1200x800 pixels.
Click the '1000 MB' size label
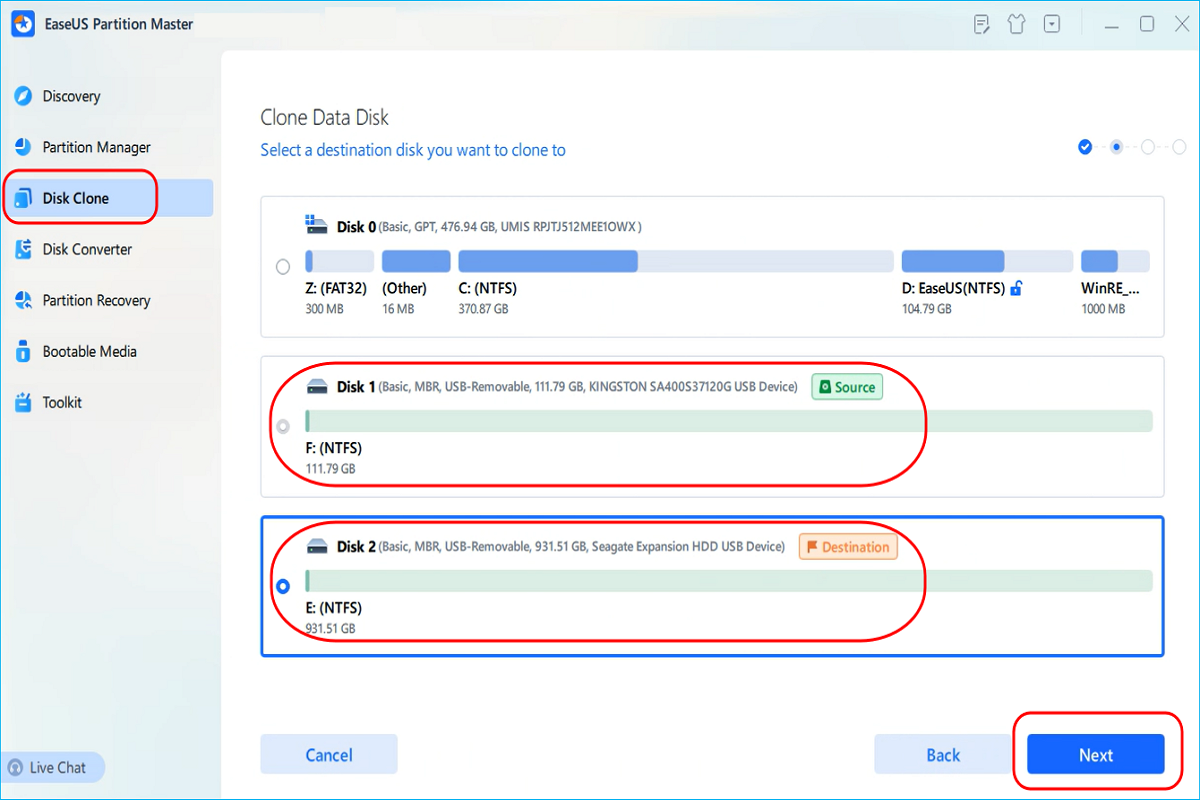tap(1103, 309)
